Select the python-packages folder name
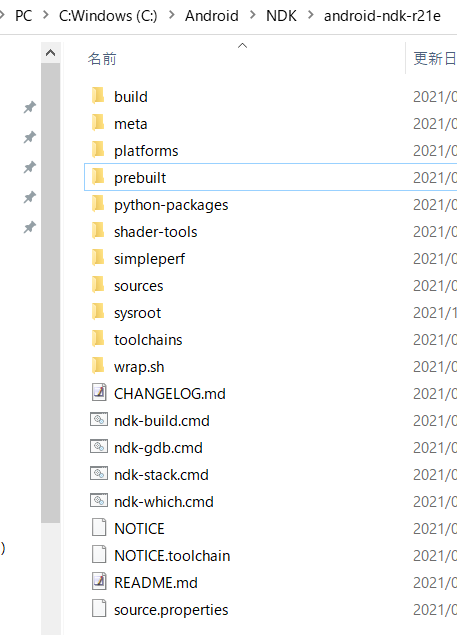 (x=171, y=205)
